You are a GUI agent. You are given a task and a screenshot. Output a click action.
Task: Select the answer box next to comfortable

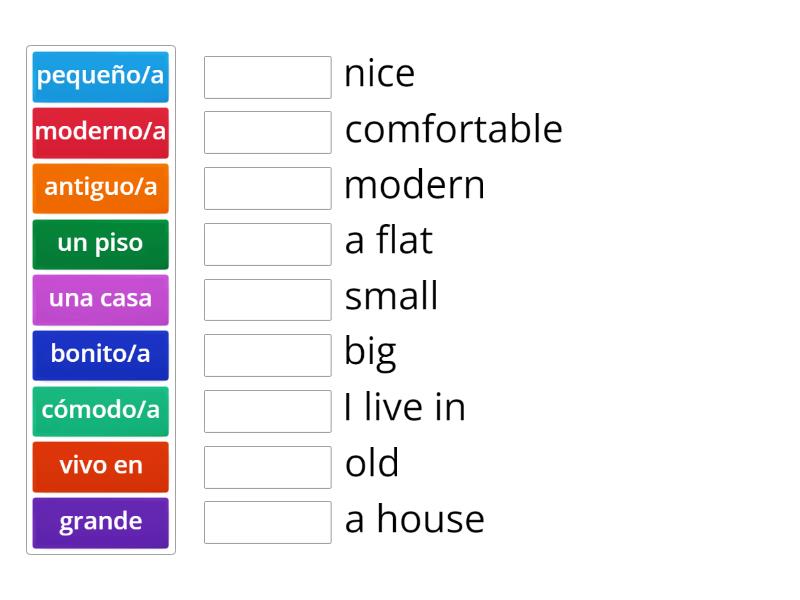[x=267, y=132]
